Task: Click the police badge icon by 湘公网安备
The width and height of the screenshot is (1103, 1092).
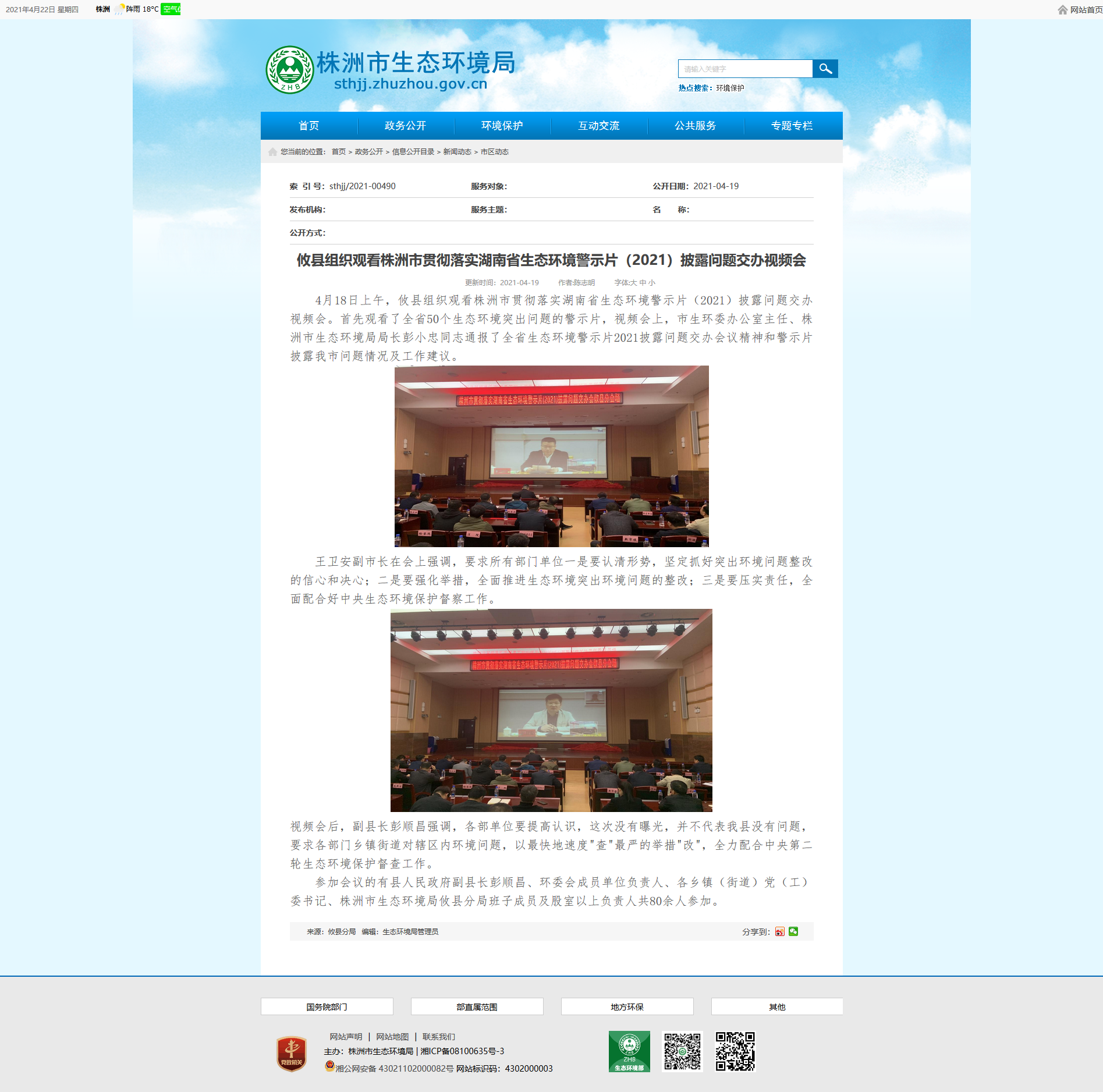Action: [x=329, y=1066]
